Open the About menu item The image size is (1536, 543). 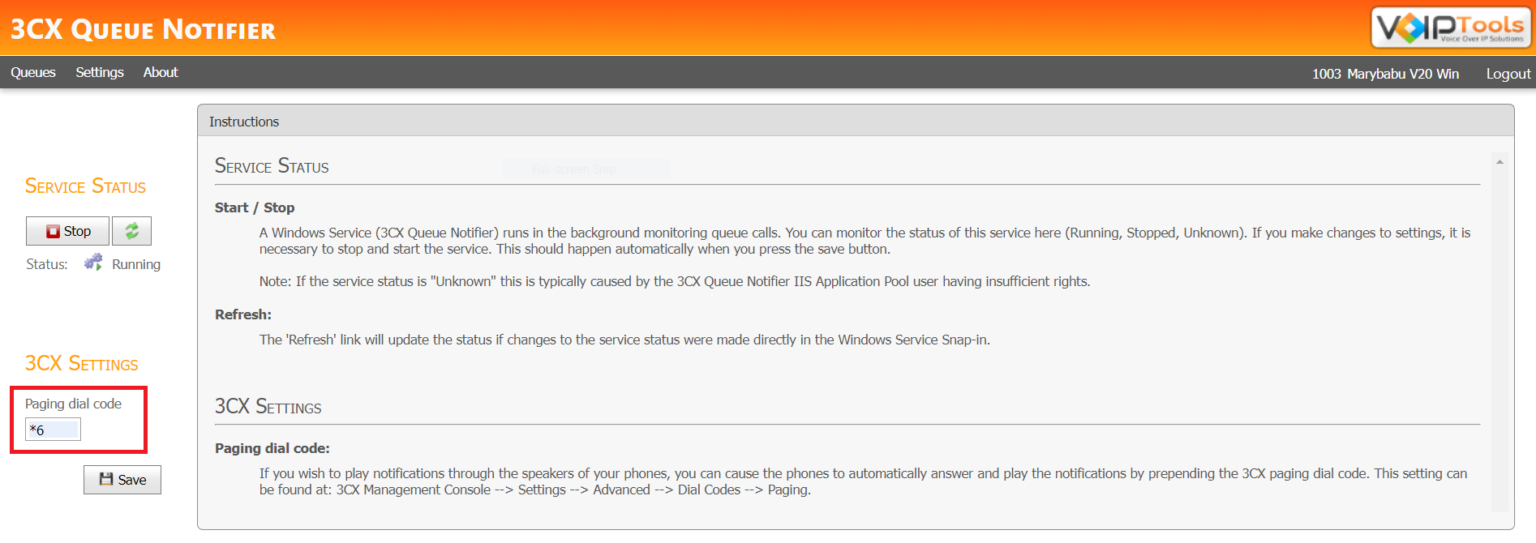160,73
